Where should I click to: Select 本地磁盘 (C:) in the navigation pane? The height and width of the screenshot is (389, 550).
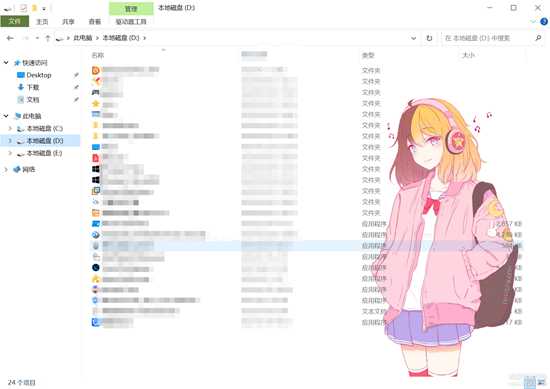pyautogui.click(x=45, y=128)
